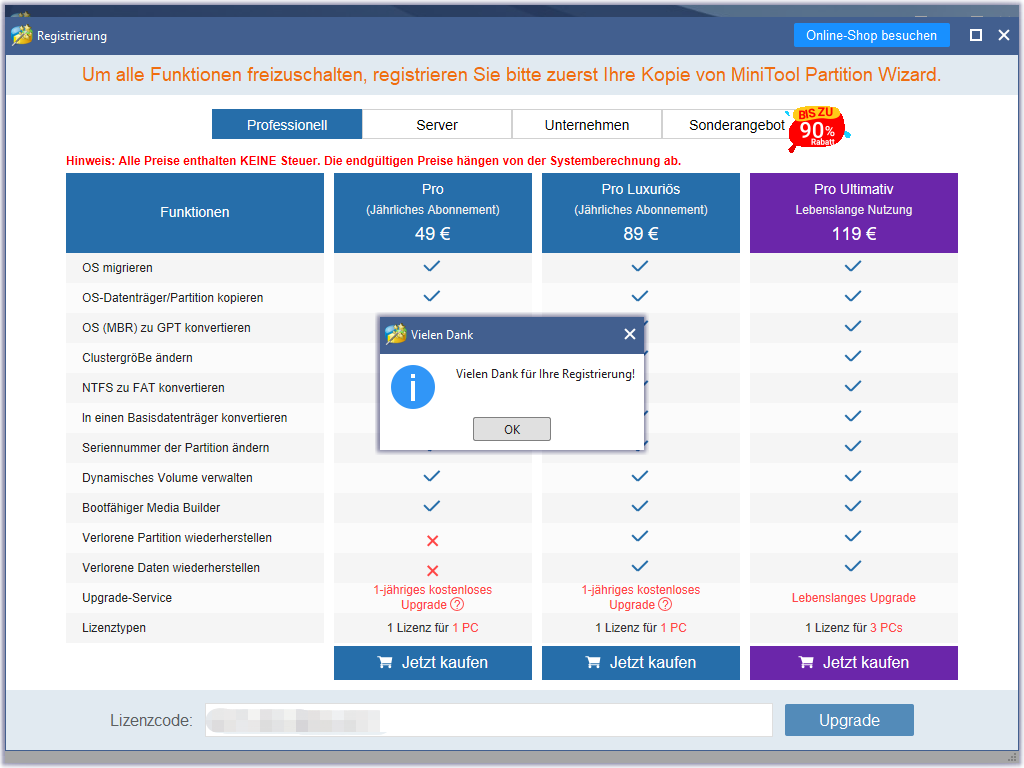1024x768 pixels.
Task: Click the MiniTool icon in the Vielen Dank dialog title
Action: pyautogui.click(x=395, y=334)
